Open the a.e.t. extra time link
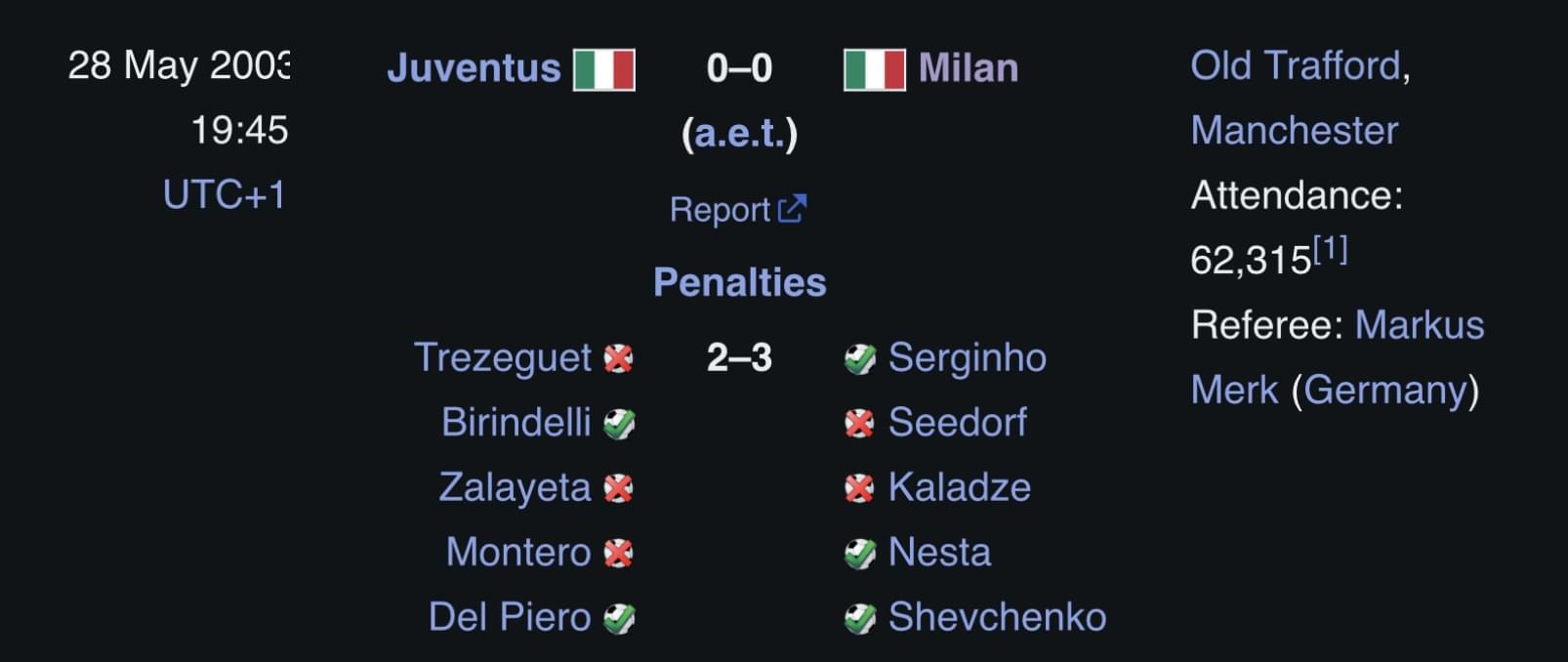 [739, 134]
